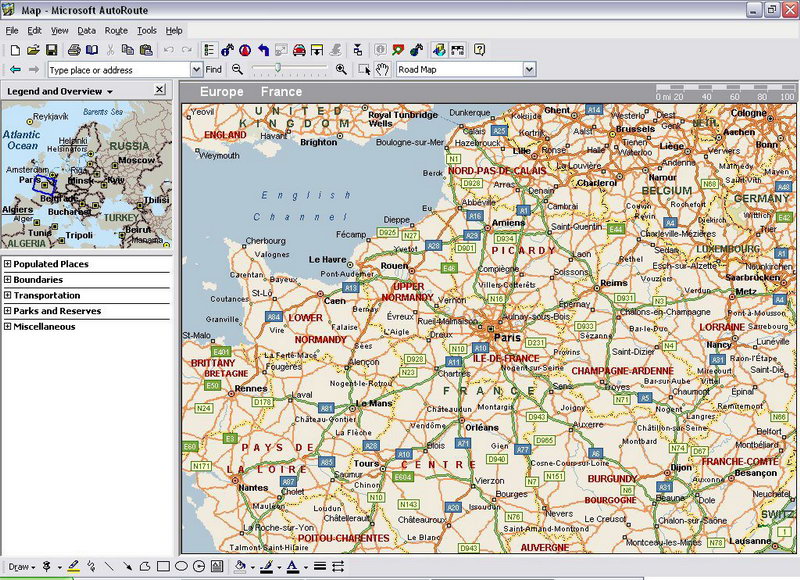The width and height of the screenshot is (800, 580).
Task: Copy selection with the Copy icon
Action: click(x=128, y=50)
